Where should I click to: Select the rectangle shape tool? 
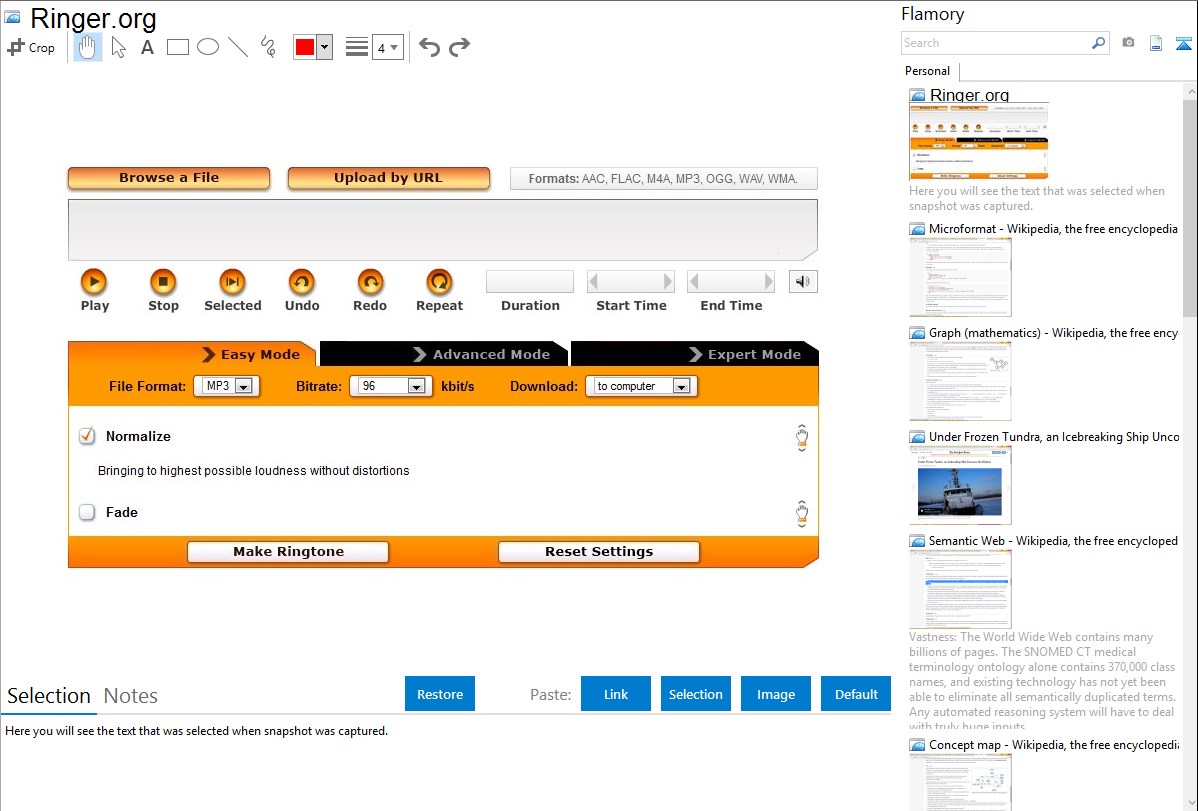[177, 47]
